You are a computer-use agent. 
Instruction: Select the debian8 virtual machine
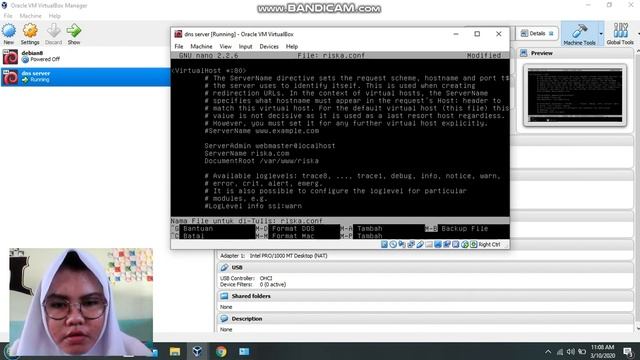[x=85, y=56]
